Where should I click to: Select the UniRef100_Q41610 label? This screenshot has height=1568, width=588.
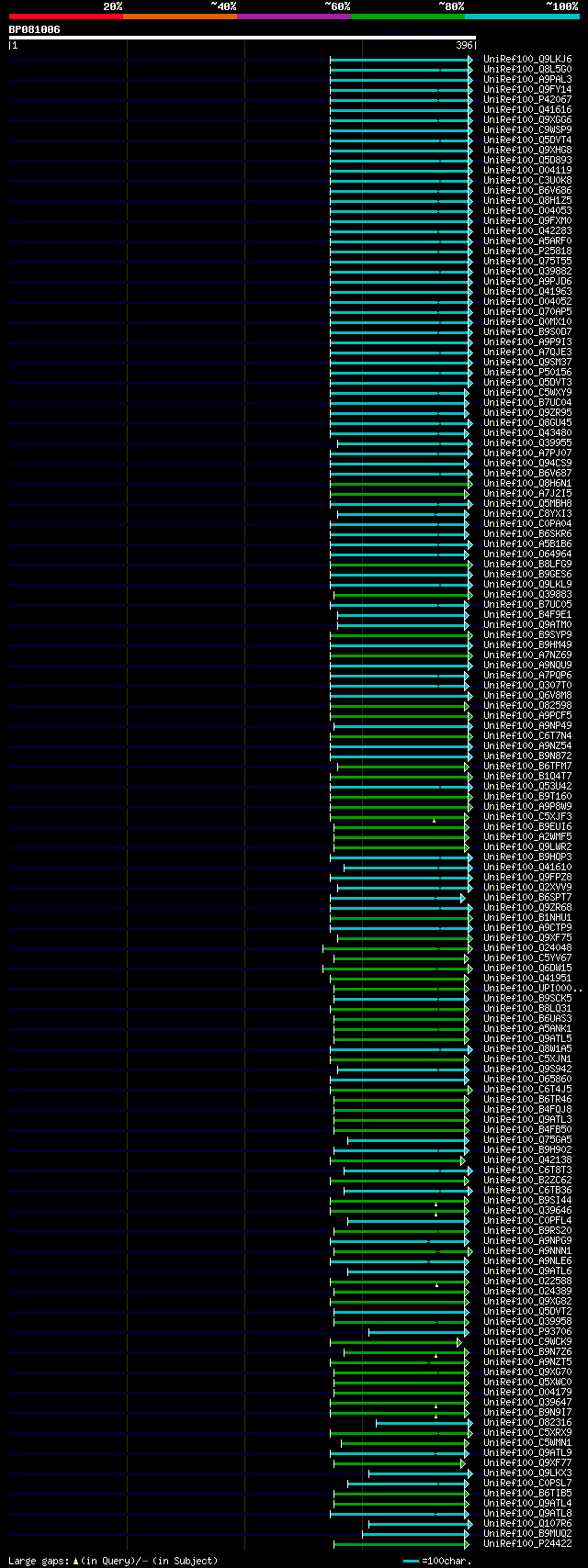(527, 867)
